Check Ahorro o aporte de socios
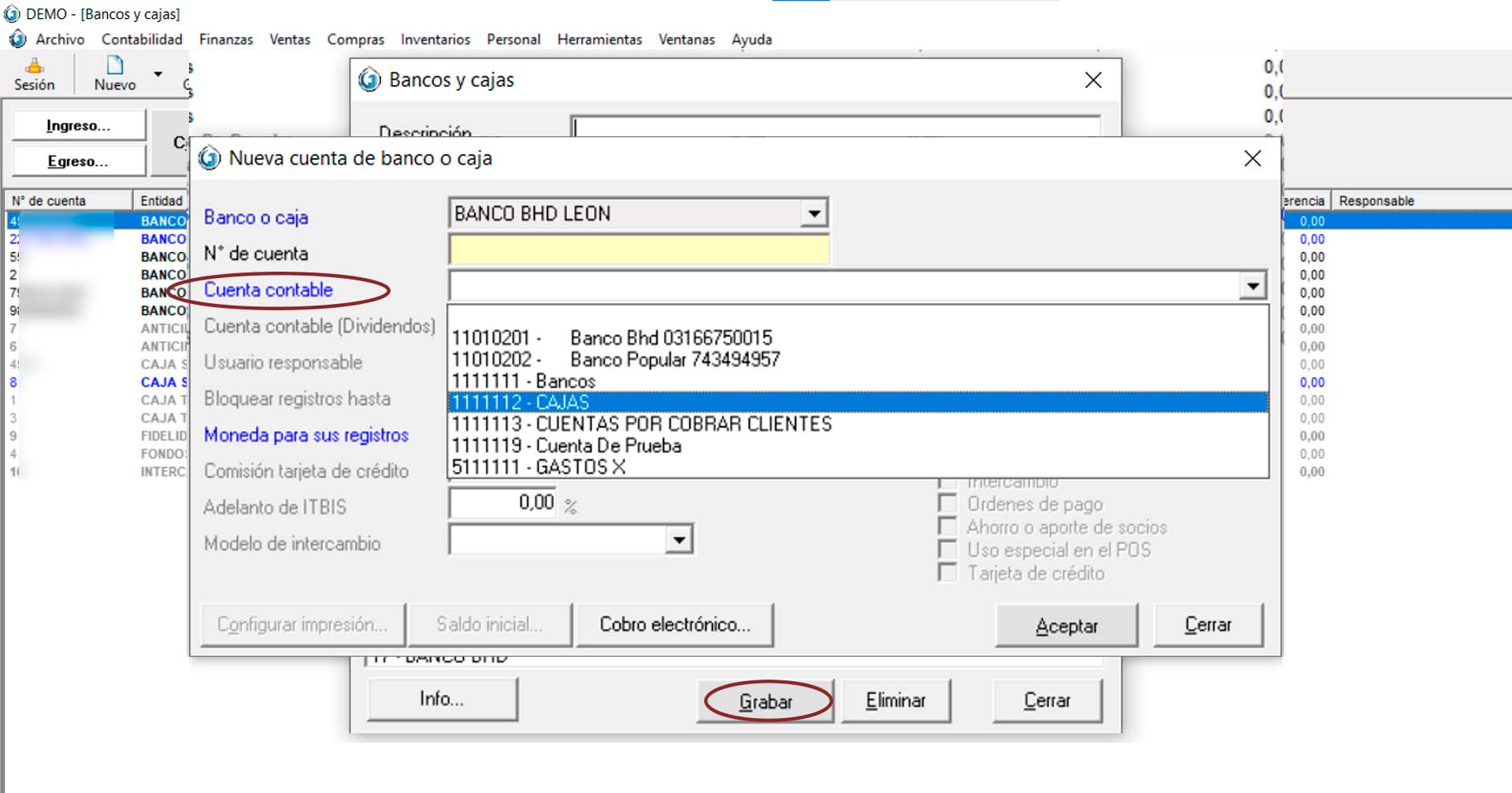Viewport: 1512px width, 793px height. tap(948, 527)
